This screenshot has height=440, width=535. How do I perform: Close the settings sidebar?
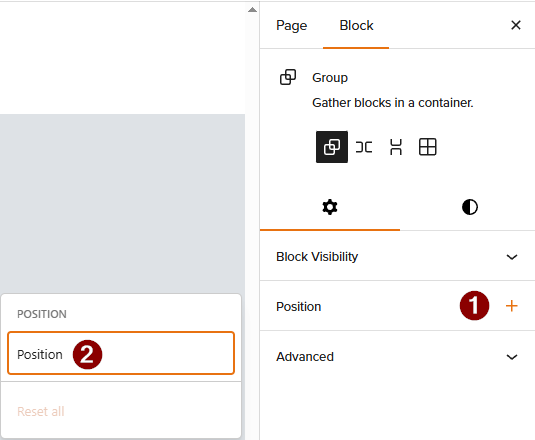point(516,25)
